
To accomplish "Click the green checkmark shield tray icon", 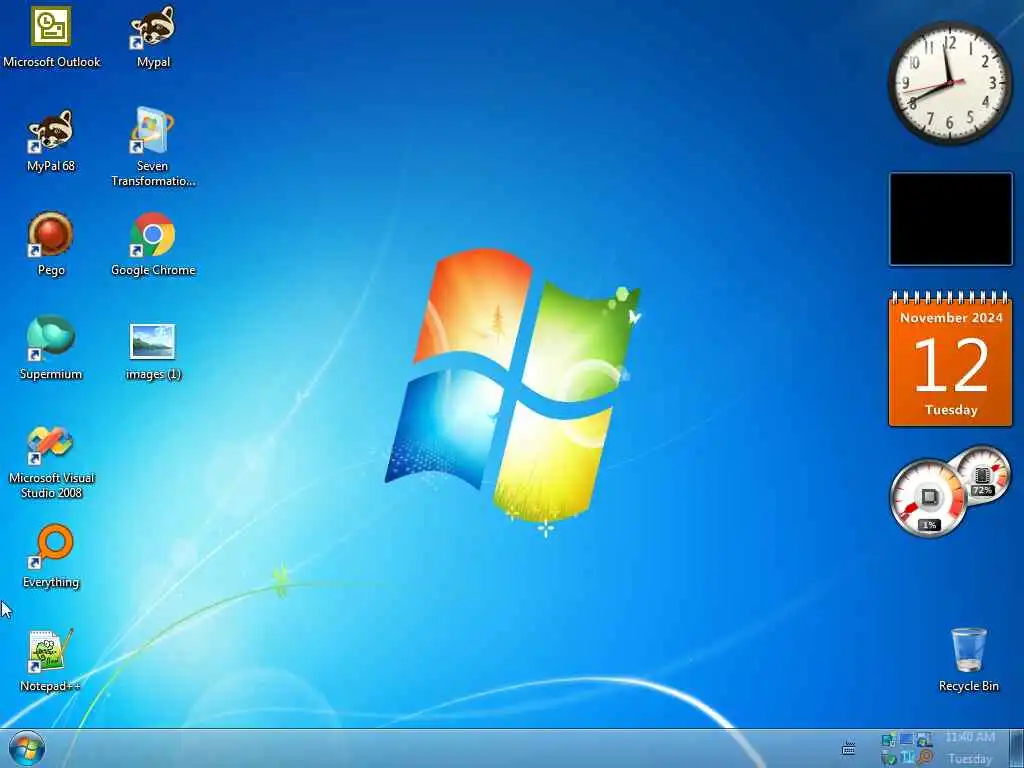I will [x=889, y=759].
